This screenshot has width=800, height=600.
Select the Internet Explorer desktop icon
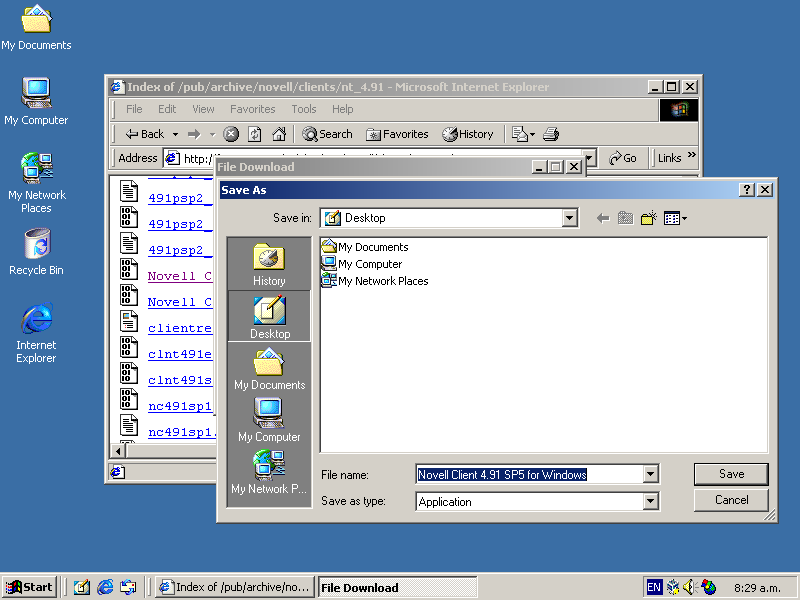click(x=36, y=333)
